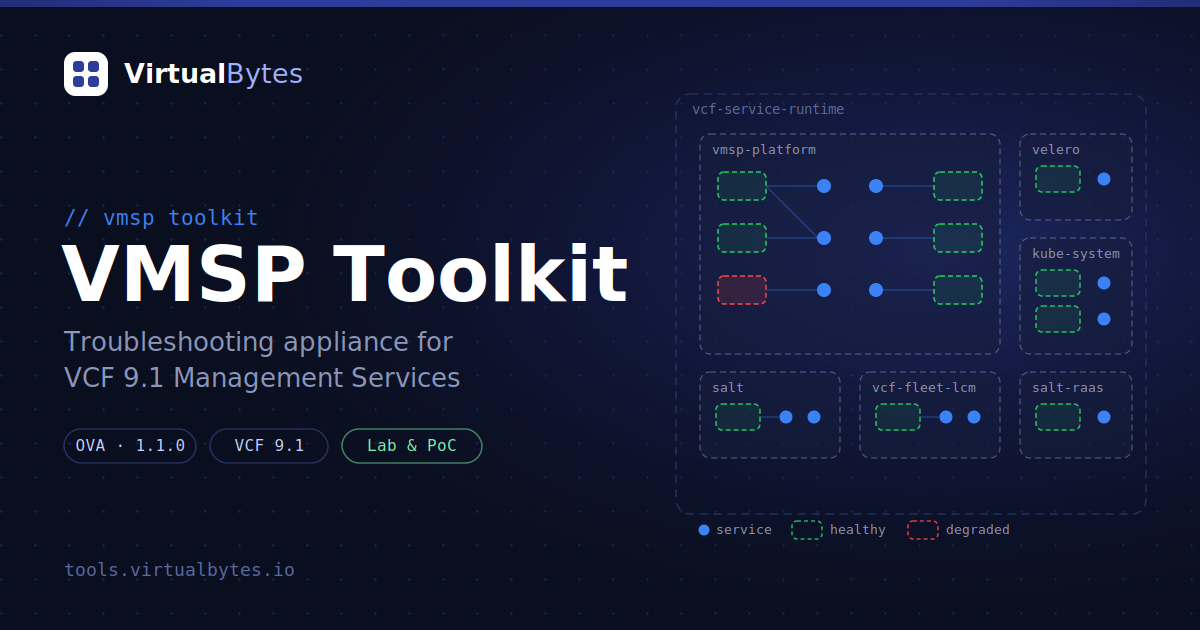Click the red degraded pod in vmsp-platform

coord(742,290)
